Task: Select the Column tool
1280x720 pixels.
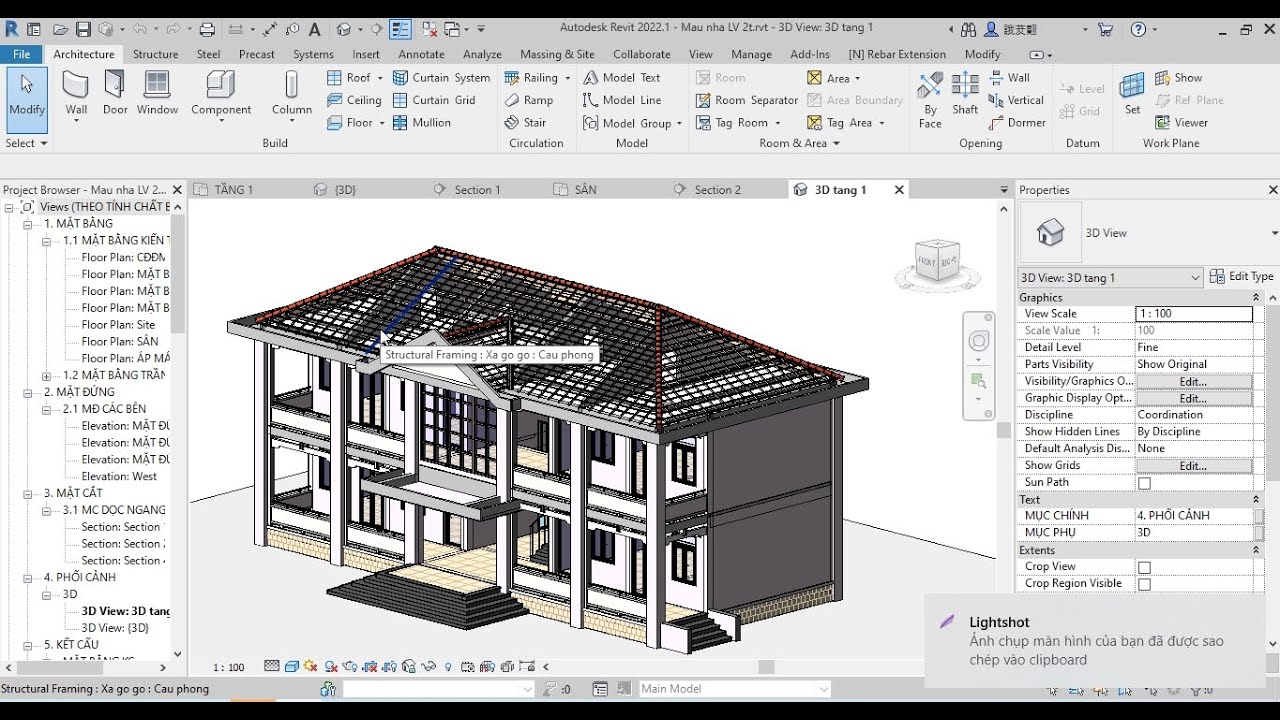Action: [x=291, y=94]
